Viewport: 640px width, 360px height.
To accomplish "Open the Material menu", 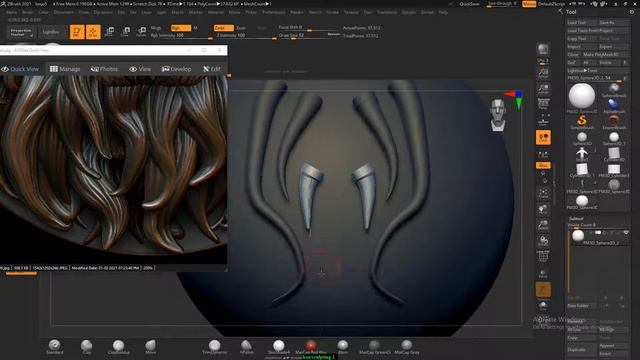I will [216, 12].
